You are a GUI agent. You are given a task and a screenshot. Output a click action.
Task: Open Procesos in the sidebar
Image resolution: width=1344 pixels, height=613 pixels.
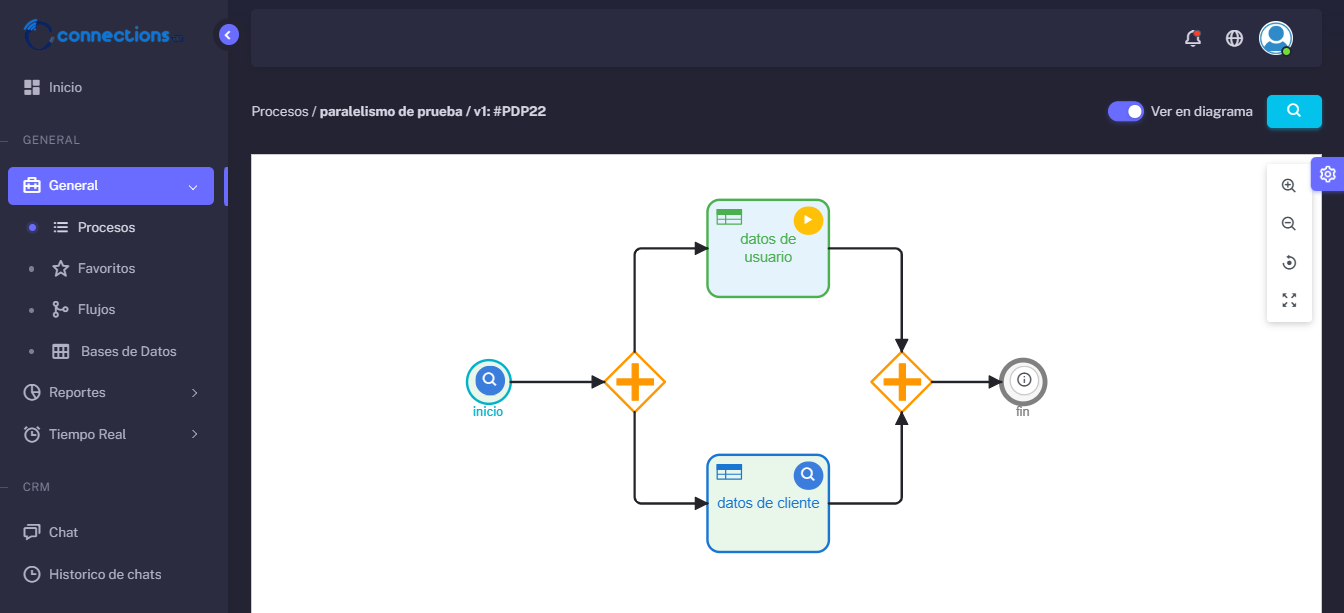tap(106, 228)
